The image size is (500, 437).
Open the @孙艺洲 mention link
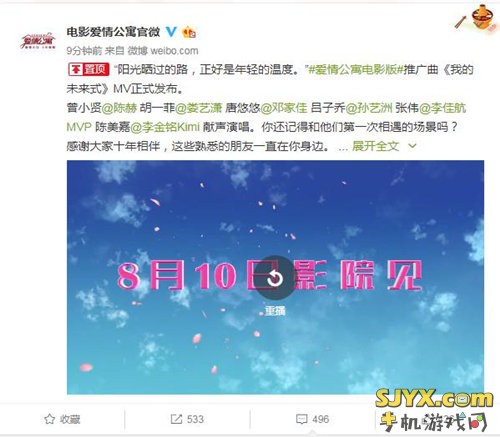pos(369,108)
